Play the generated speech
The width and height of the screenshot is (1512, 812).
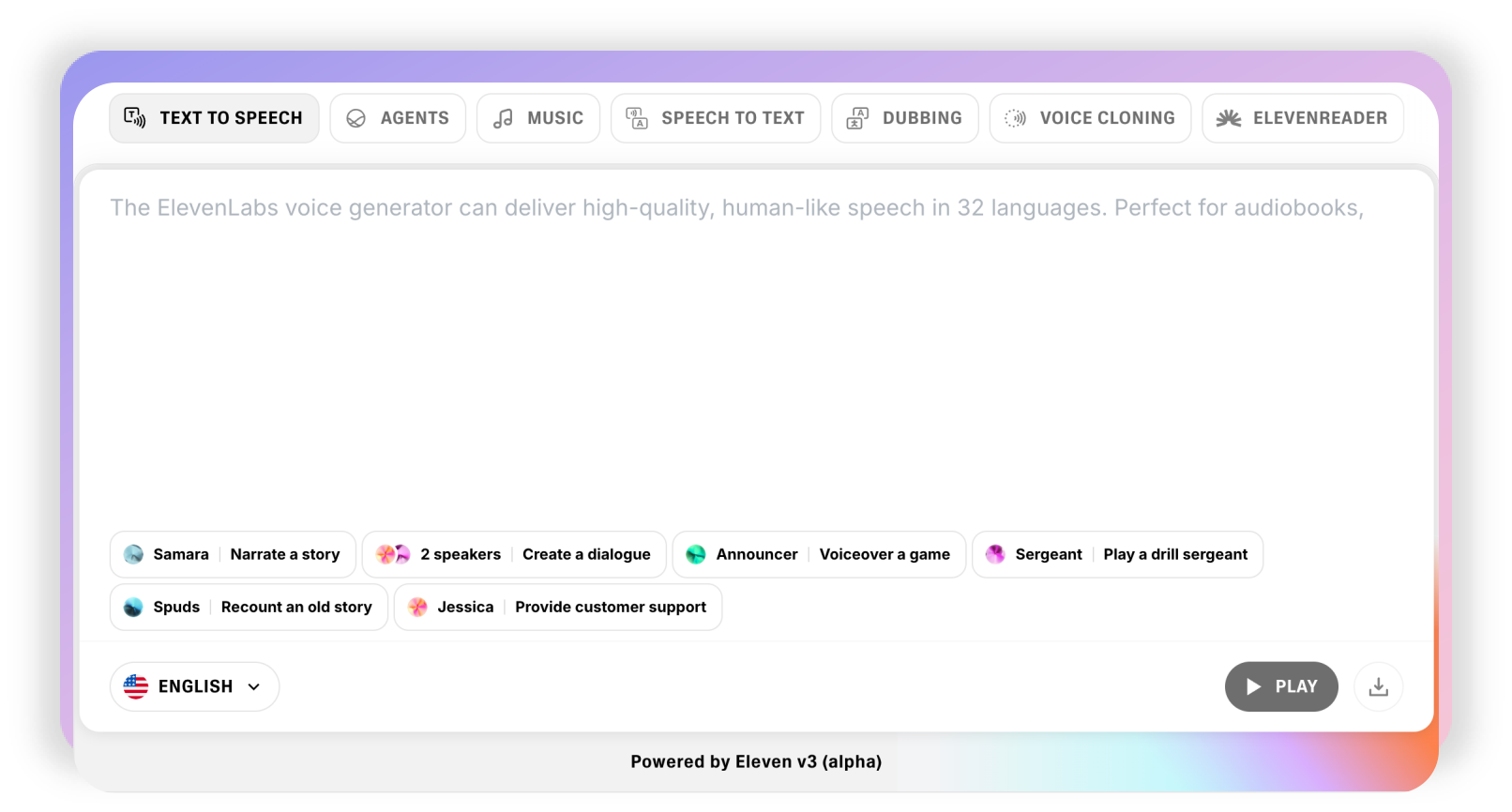click(x=1281, y=686)
